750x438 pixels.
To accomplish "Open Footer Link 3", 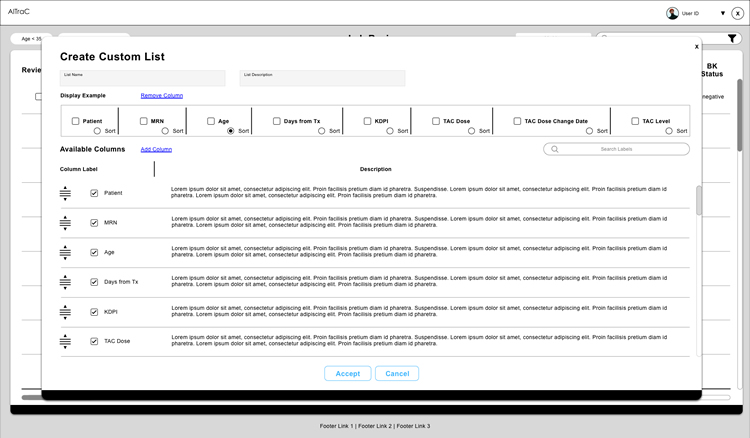I will (x=413, y=426).
